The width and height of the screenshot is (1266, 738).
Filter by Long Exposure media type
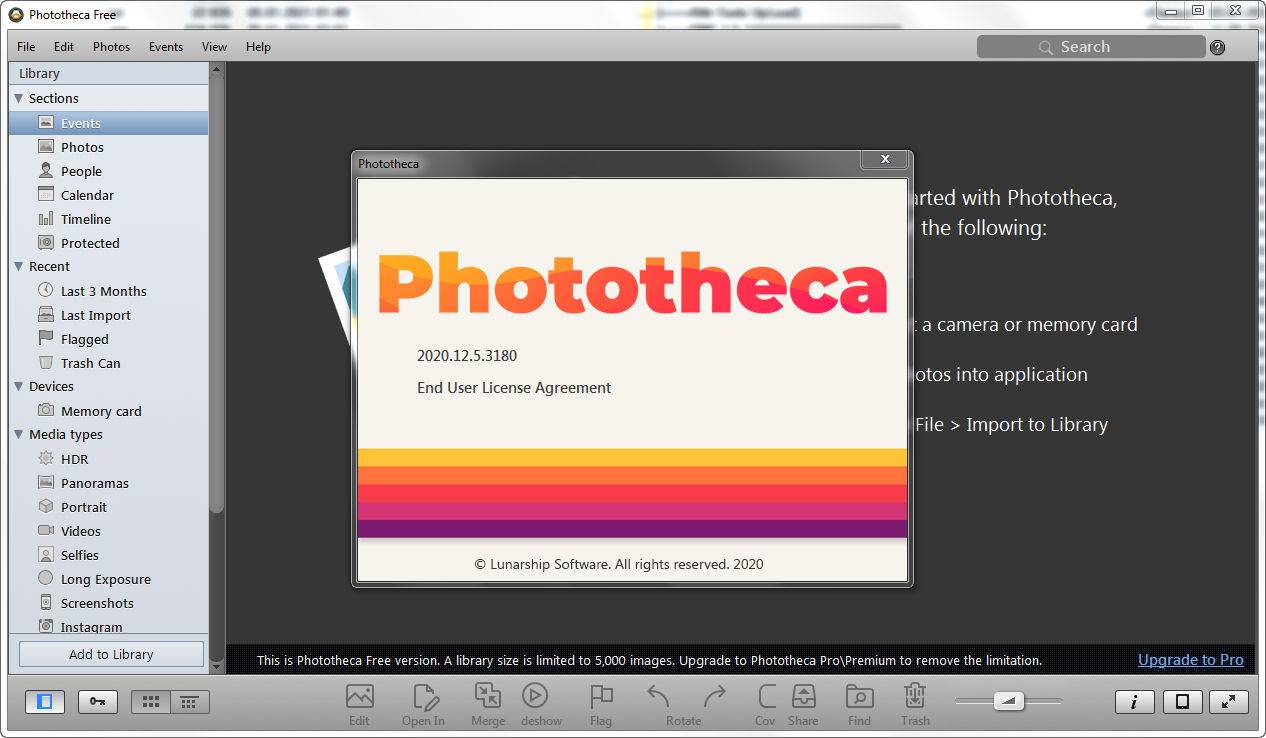click(x=108, y=579)
